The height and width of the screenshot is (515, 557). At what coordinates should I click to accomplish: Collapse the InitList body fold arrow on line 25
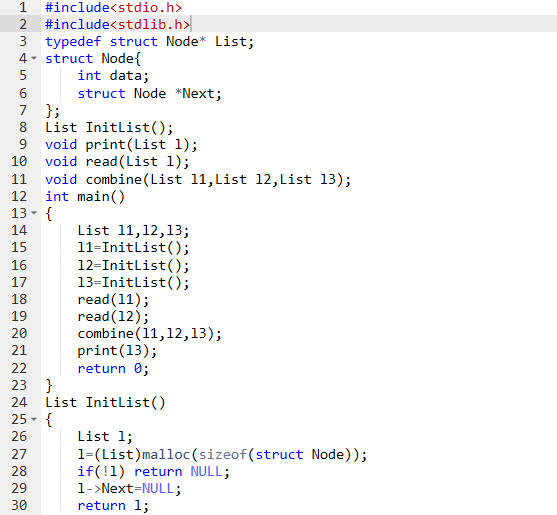pyautogui.click(x=34, y=419)
